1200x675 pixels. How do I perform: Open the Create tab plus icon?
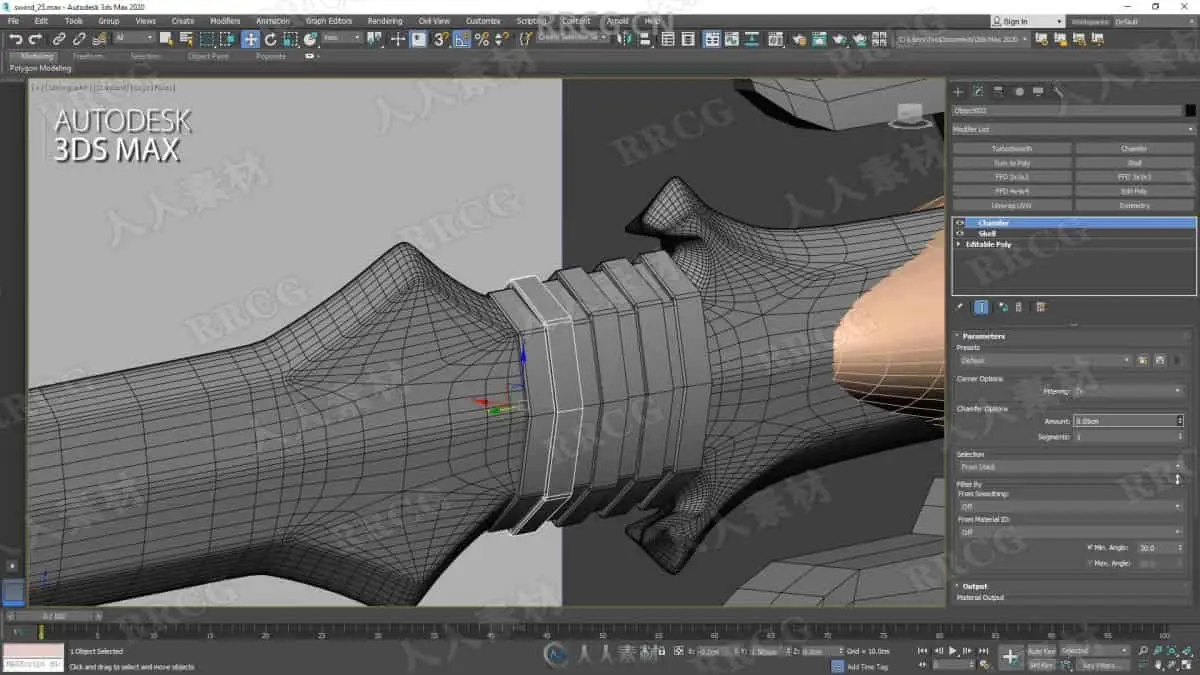coord(958,91)
